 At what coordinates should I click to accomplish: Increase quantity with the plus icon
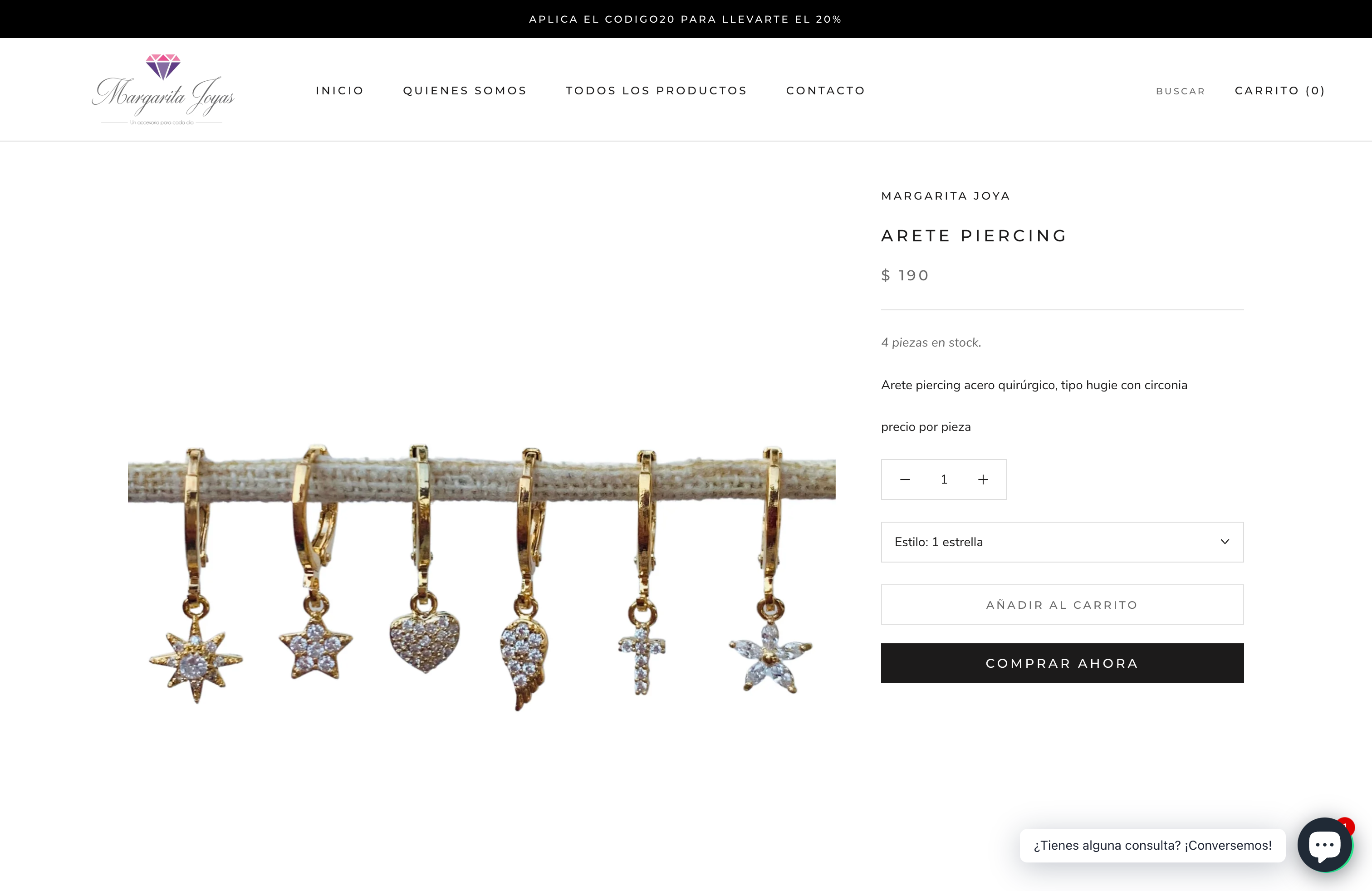(983, 480)
